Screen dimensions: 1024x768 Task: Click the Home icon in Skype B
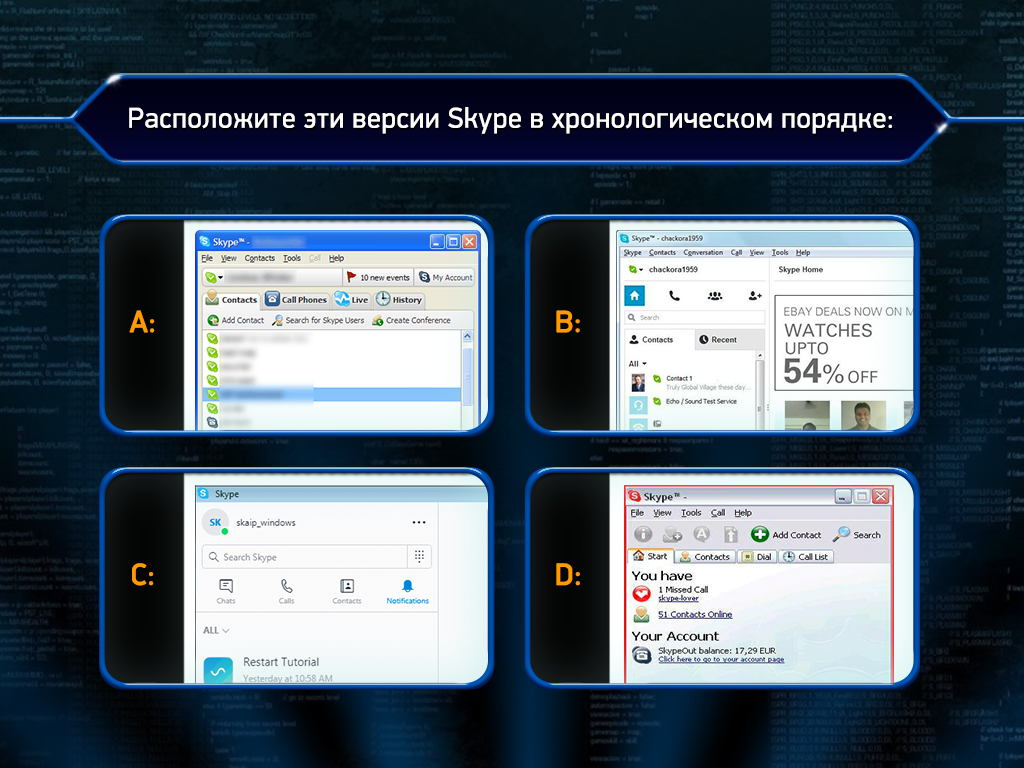click(635, 296)
